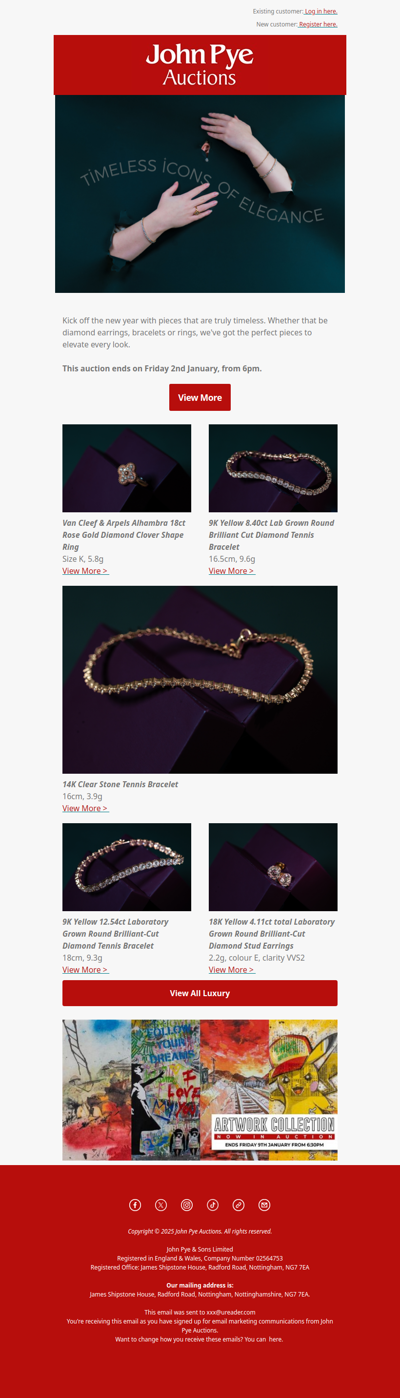View More link under 14K Clear Stone Bracelet
The image size is (400, 1398).
(x=86, y=808)
